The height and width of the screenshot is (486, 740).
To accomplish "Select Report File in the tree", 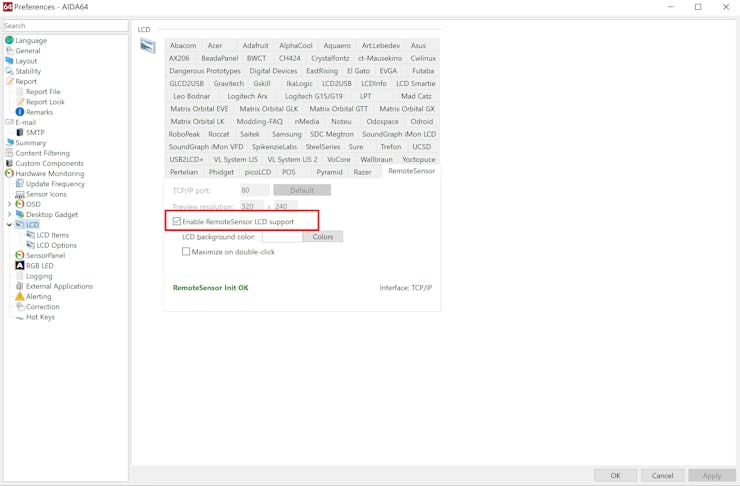I will coord(43,92).
